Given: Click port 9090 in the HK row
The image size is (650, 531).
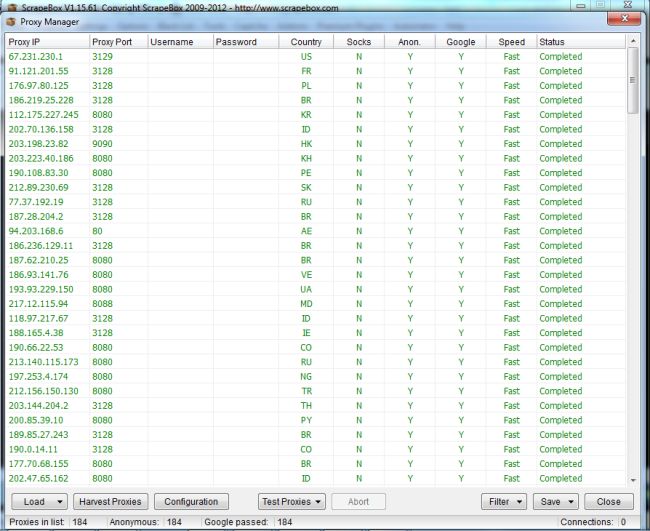Looking at the screenshot, I should point(102,144).
